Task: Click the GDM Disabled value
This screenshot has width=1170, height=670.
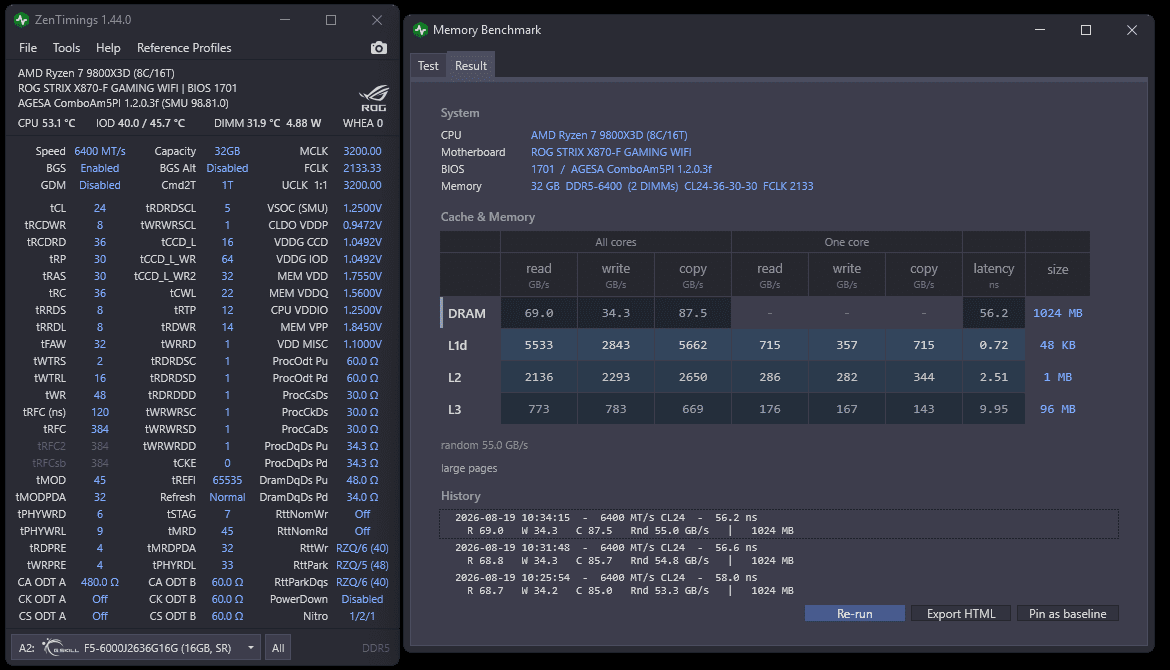Action: 100,185
